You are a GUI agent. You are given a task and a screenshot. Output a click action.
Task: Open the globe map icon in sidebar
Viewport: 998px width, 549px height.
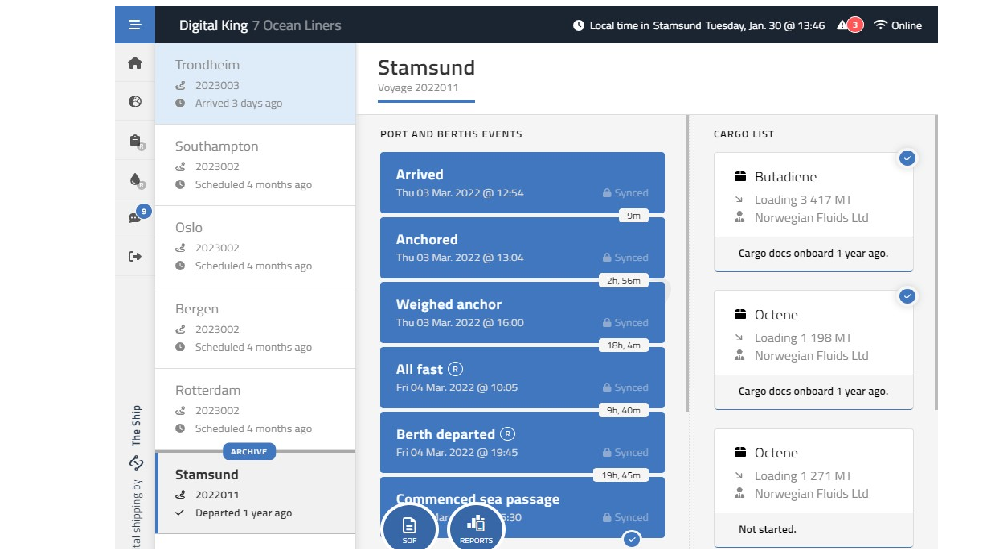pos(135,102)
